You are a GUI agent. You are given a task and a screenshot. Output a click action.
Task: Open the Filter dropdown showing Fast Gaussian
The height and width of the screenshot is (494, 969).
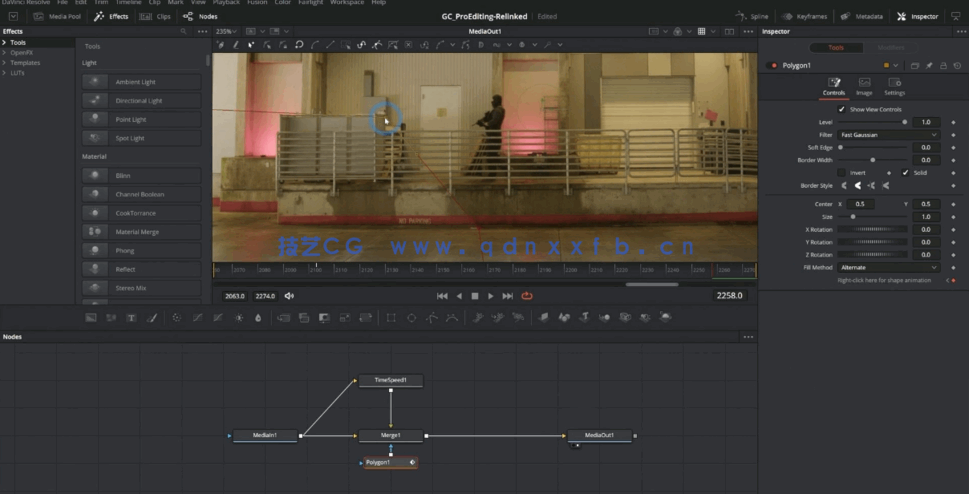pos(888,135)
